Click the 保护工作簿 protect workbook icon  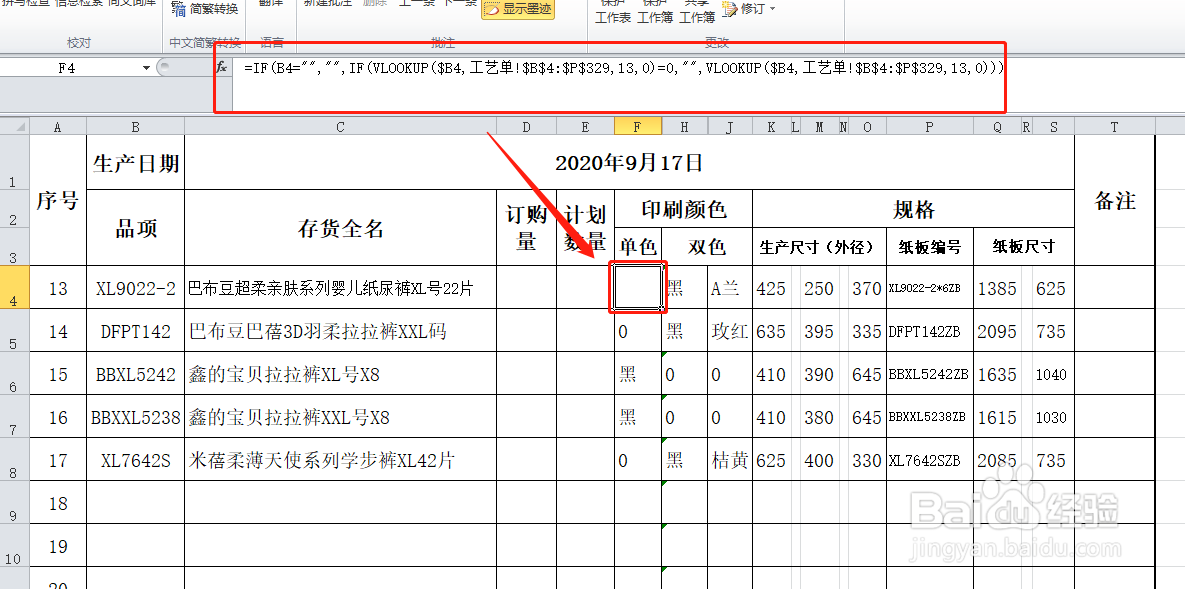655,12
